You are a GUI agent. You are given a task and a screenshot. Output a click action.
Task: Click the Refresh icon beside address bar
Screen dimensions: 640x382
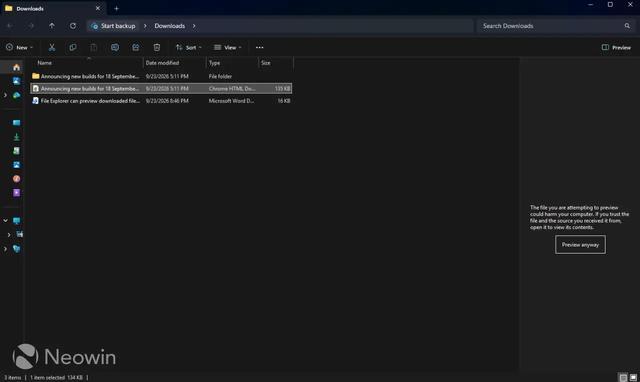tap(73, 26)
